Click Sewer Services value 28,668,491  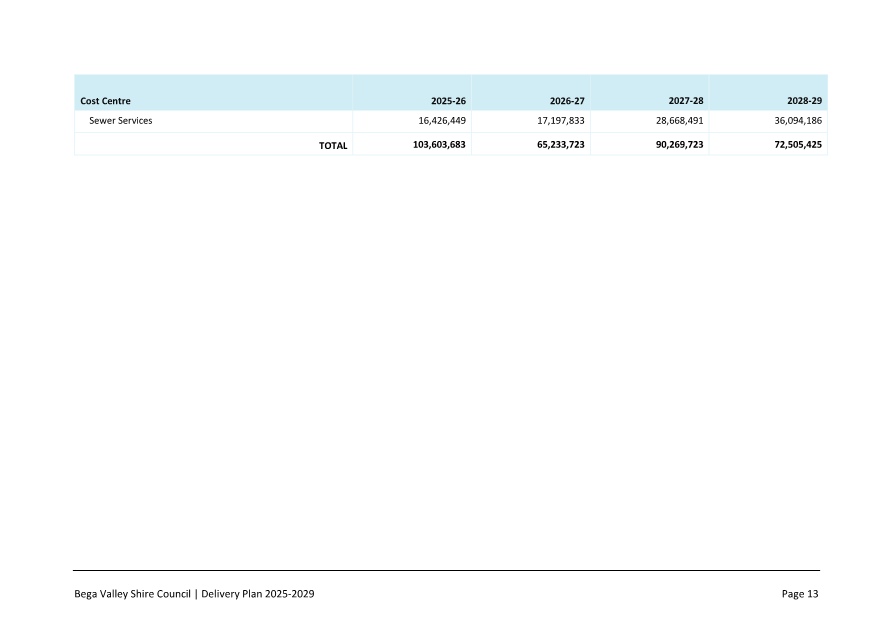coord(677,120)
